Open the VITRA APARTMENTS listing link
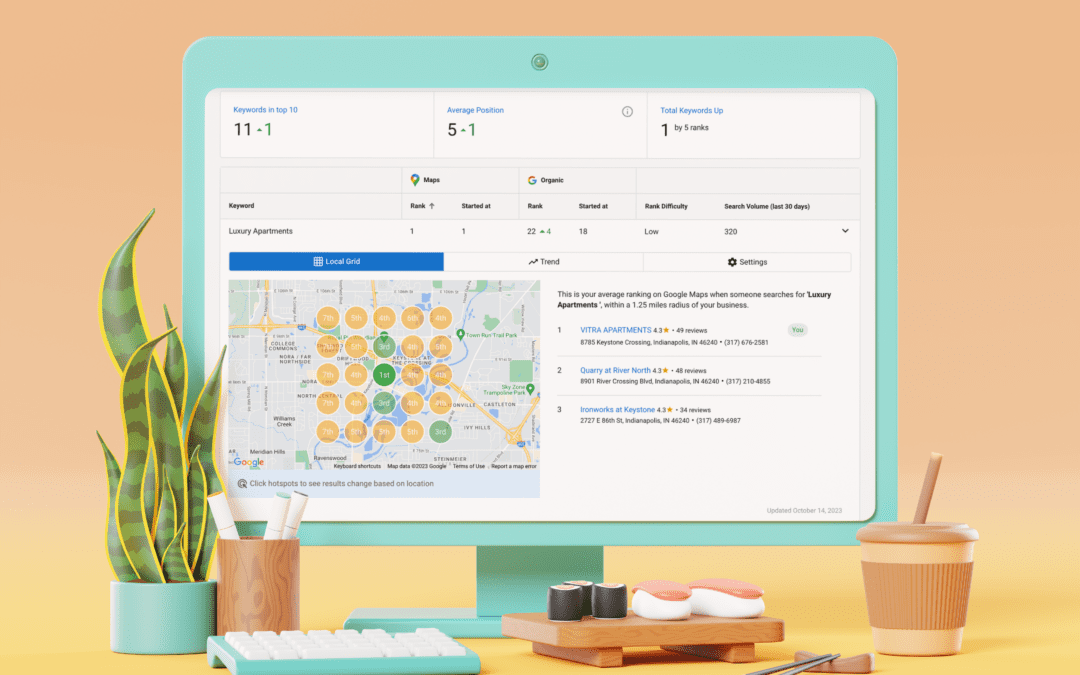This screenshot has width=1080, height=675. pyautogui.click(x=615, y=329)
